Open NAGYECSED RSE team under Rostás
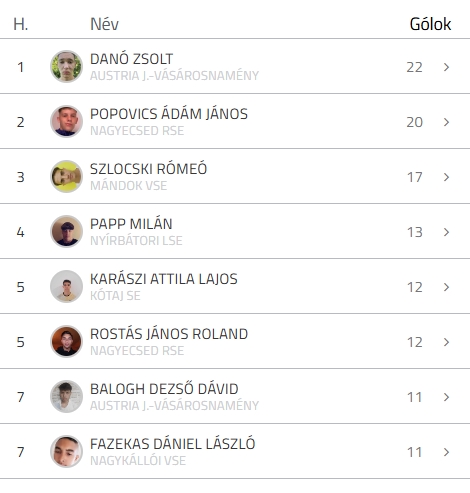The image size is (470, 493). 137,351
